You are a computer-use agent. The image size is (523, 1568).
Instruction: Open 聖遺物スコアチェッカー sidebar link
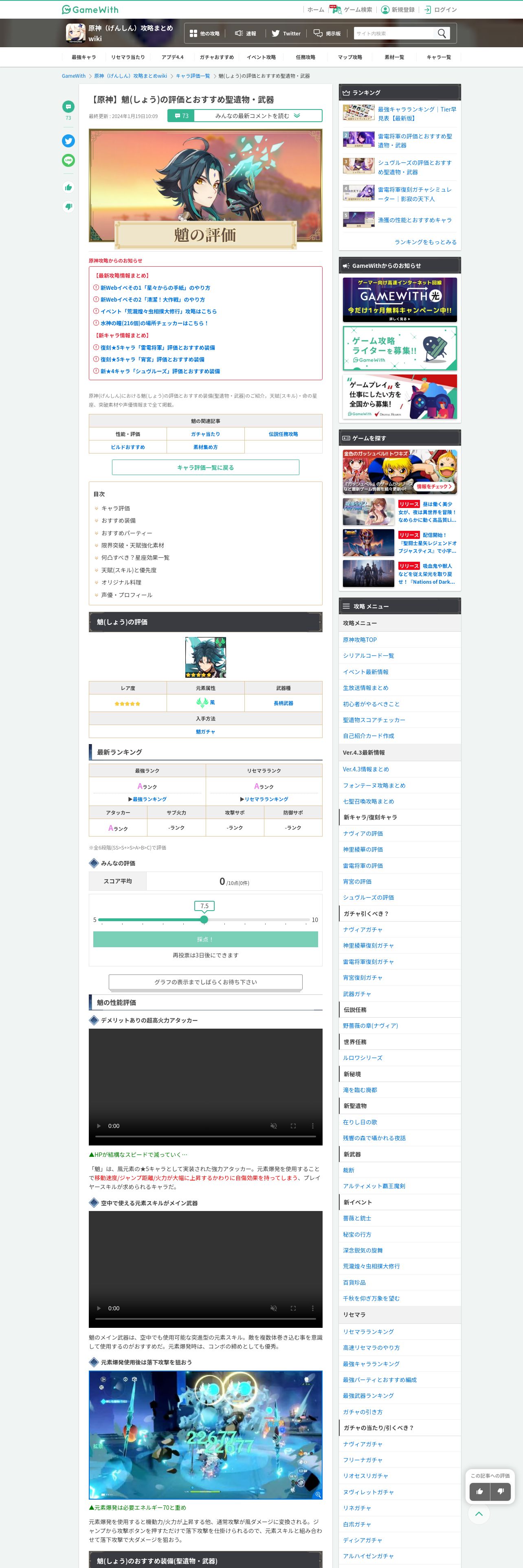coord(374,720)
